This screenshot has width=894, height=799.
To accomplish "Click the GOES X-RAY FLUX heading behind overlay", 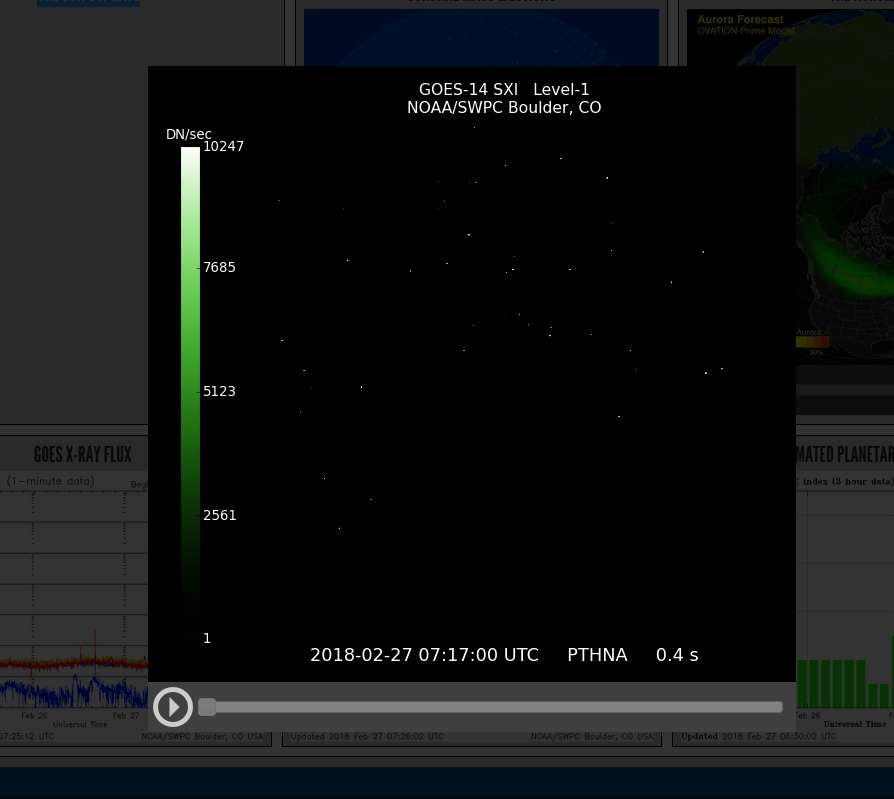I will [83, 455].
